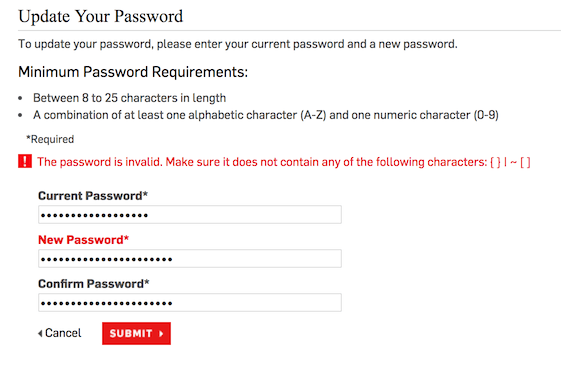This screenshot has height=376, width=561.
Task: Click the bullet before length requirement
Action: pyautogui.click(x=20, y=98)
